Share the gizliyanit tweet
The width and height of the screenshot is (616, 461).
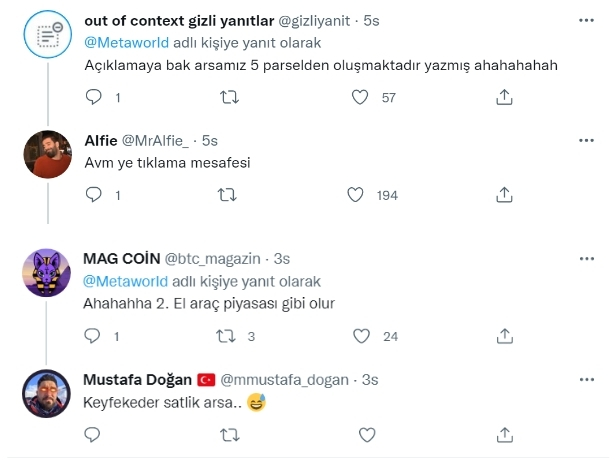pyautogui.click(x=505, y=98)
